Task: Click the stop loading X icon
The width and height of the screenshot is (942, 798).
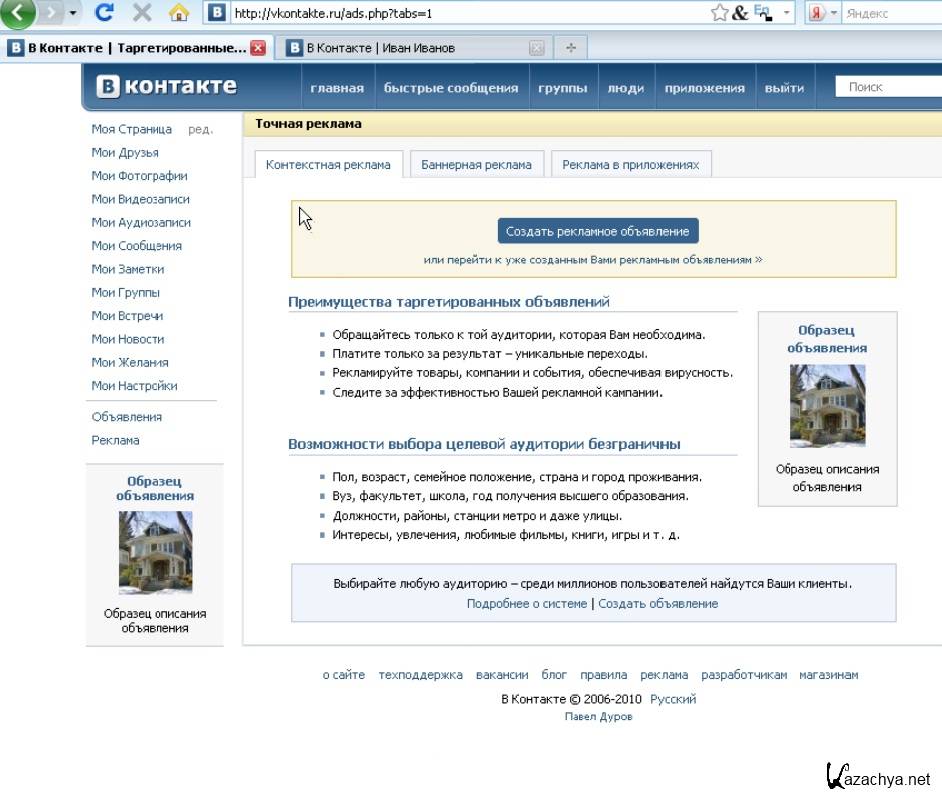Action: 142,13
